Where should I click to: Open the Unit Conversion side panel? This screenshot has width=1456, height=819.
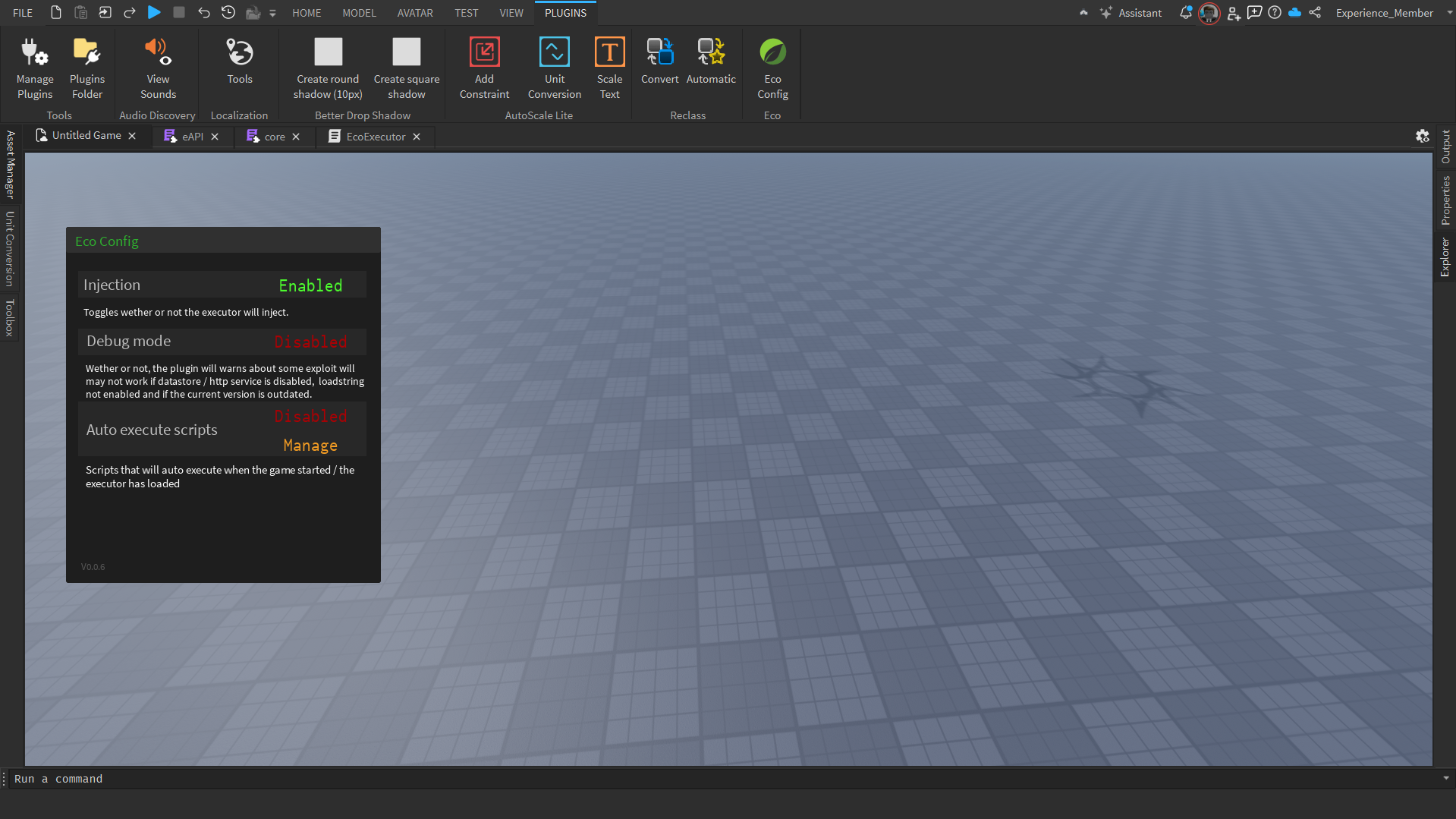coord(10,248)
